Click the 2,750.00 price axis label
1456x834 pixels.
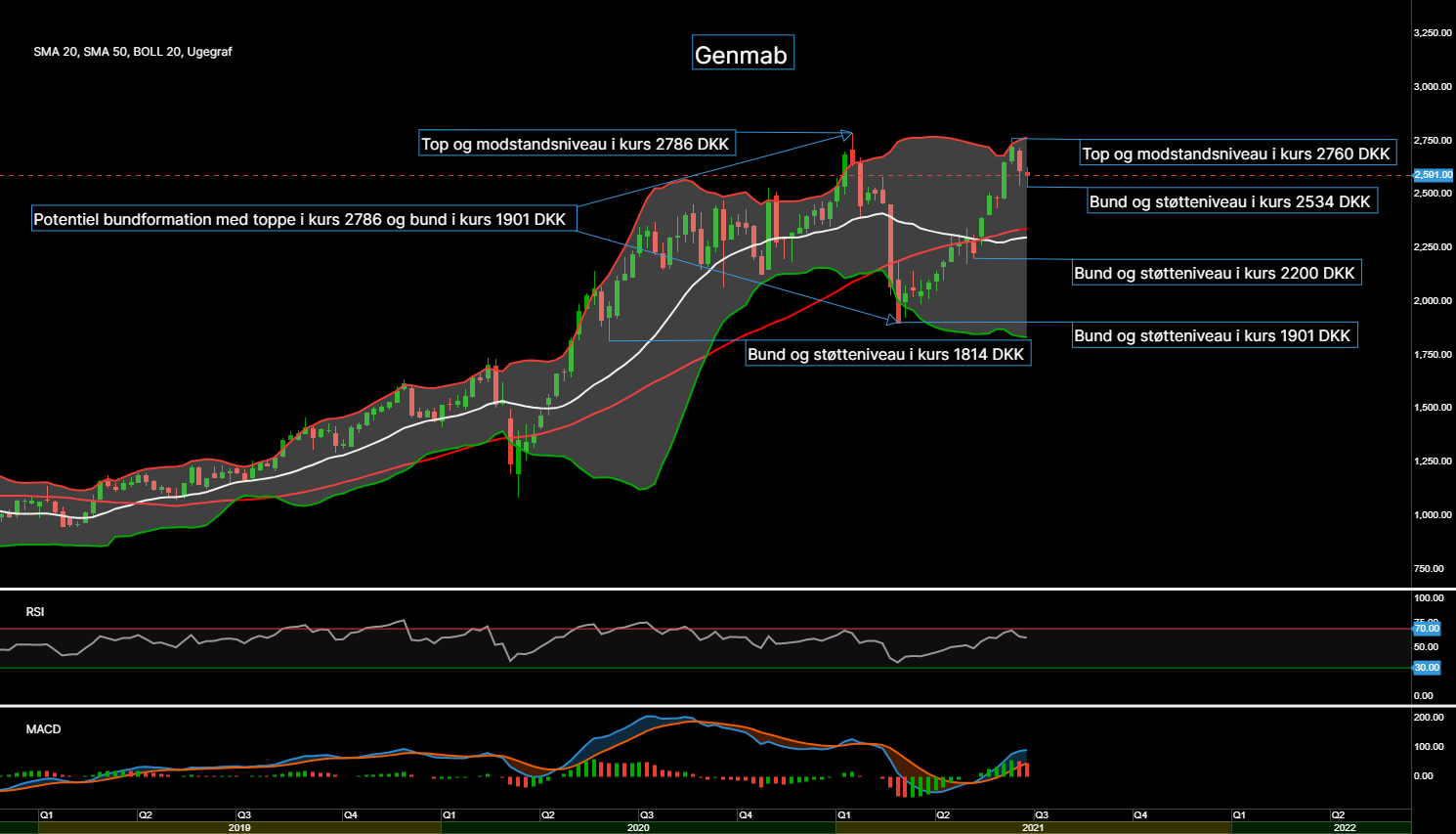[x=1433, y=141]
